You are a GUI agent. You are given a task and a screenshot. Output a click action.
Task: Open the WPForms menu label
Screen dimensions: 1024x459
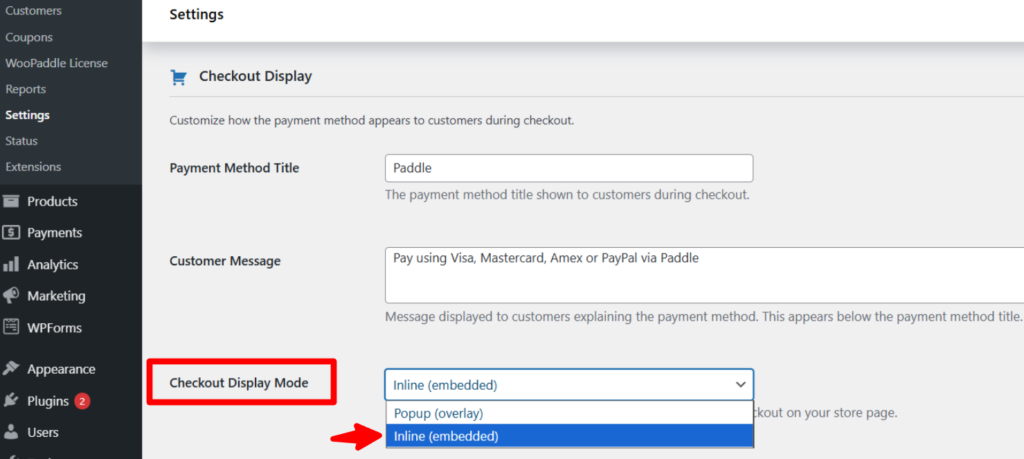pos(54,327)
